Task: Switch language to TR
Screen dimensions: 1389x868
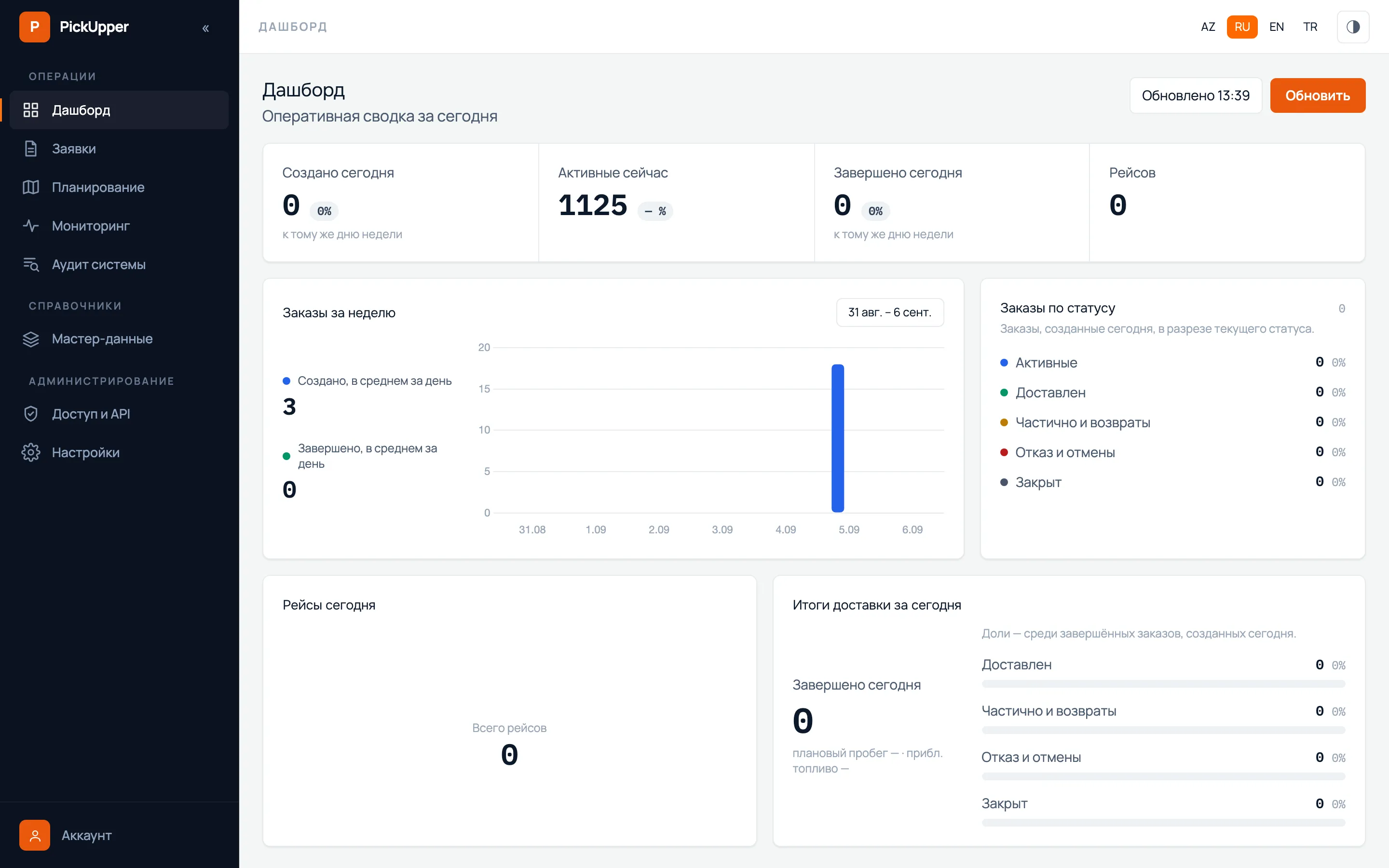Action: click(x=1310, y=27)
